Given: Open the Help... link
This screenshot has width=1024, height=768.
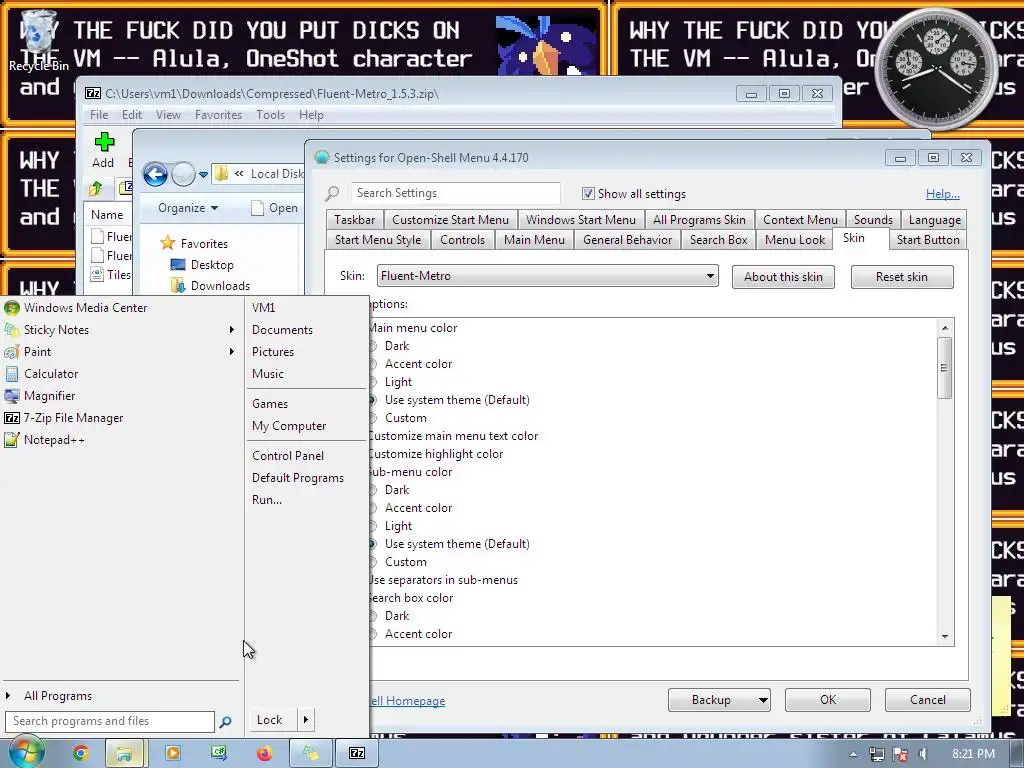Looking at the screenshot, I should click(942, 194).
